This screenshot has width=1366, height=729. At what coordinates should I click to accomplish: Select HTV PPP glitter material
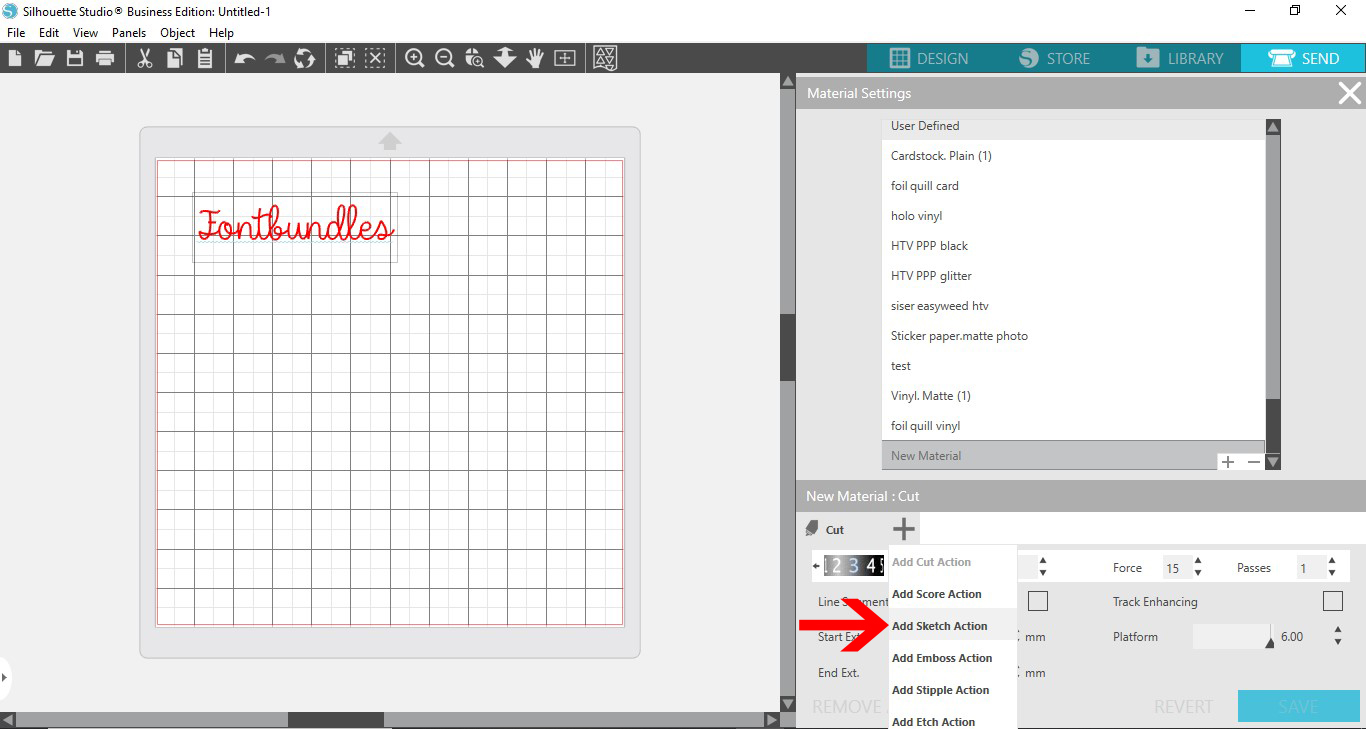[x=1074, y=276]
